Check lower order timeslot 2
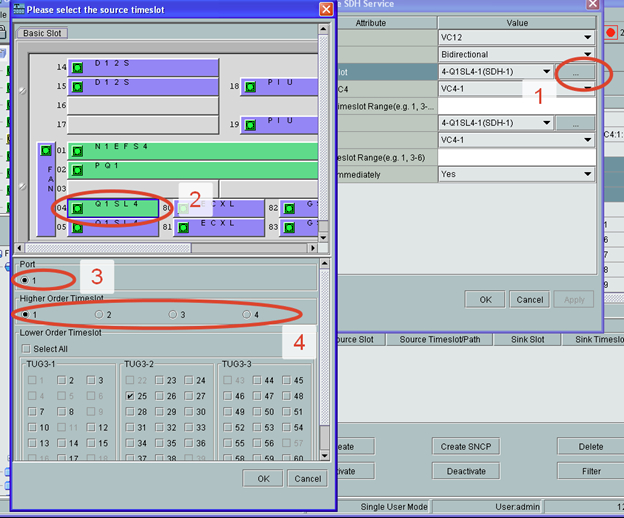The height and width of the screenshot is (518, 624). click(x=61, y=380)
